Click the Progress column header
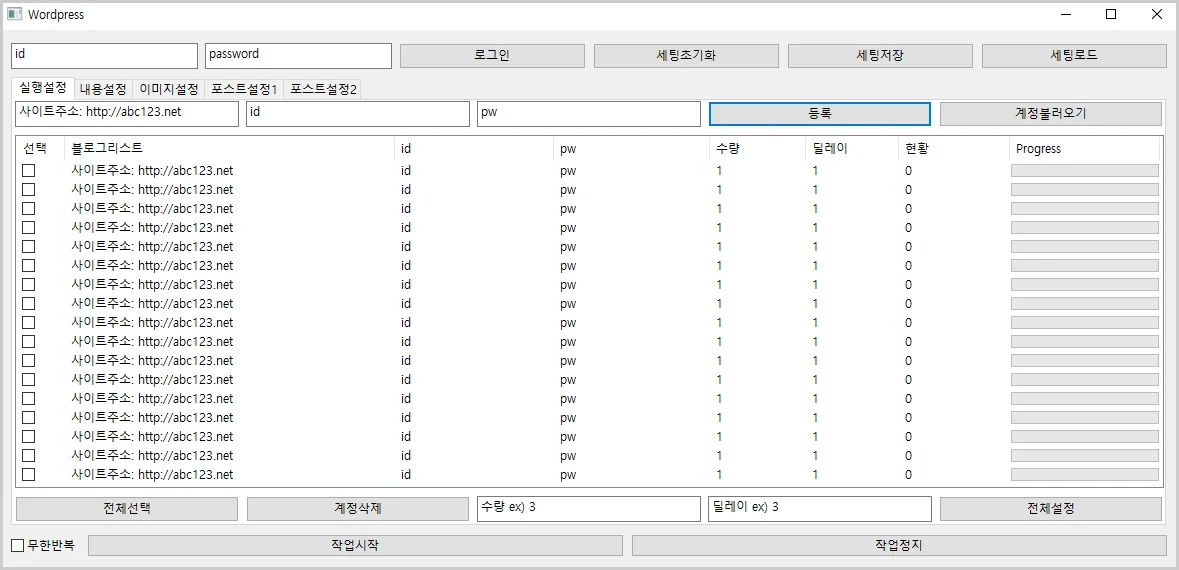Image resolution: width=1179 pixels, height=570 pixels. pos(1084,149)
